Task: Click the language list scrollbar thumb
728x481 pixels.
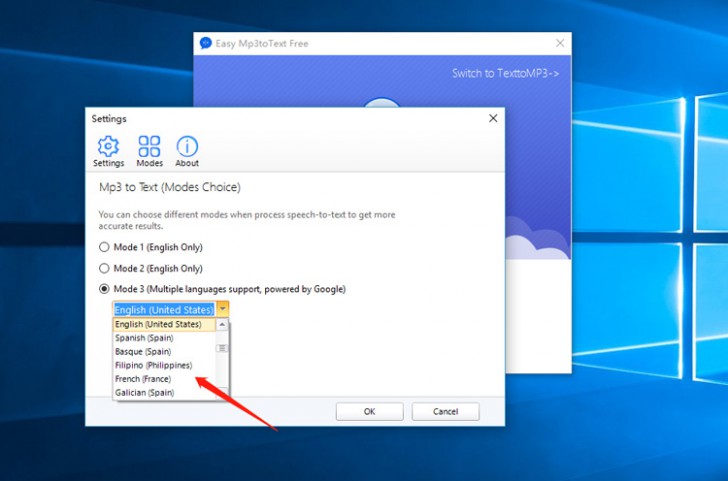Action: pos(222,348)
